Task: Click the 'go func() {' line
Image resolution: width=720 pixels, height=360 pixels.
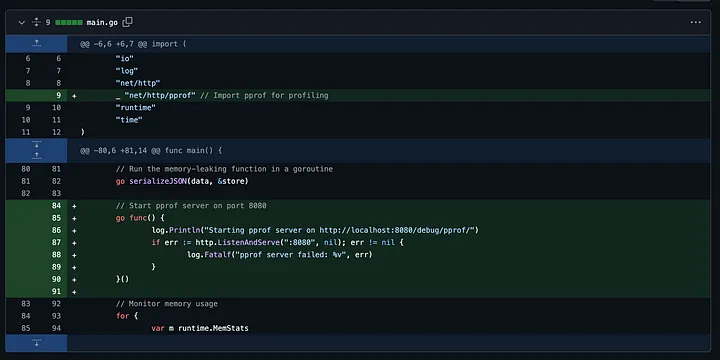Action: tap(140, 218)
